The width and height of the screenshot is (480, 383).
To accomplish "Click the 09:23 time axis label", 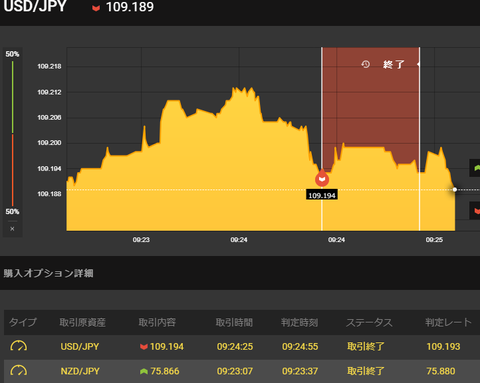I will pyautogui.click(x=141, y=240).
